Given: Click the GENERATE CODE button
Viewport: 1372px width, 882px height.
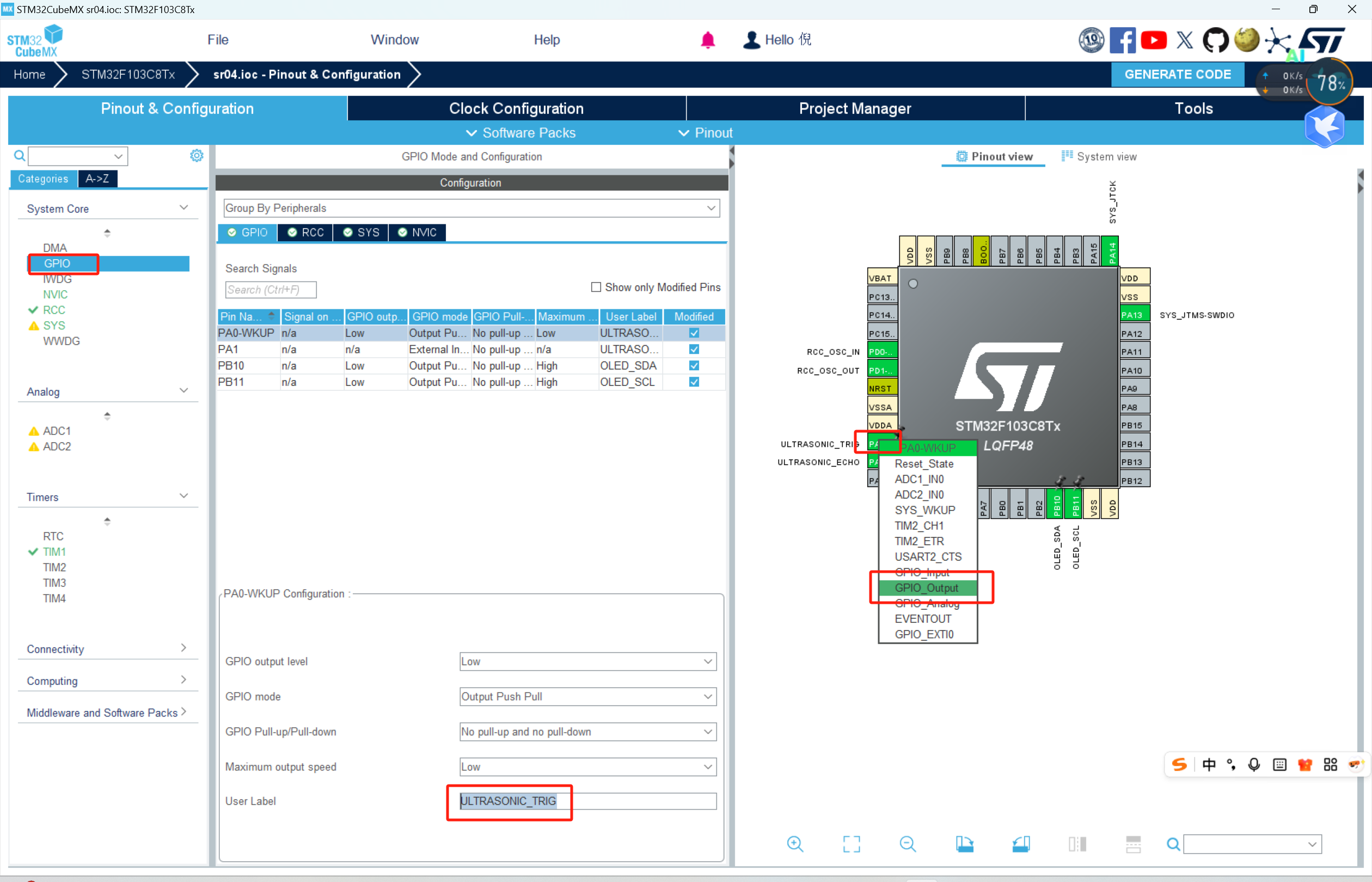Looking at the screenshot, I should 1177,75.
